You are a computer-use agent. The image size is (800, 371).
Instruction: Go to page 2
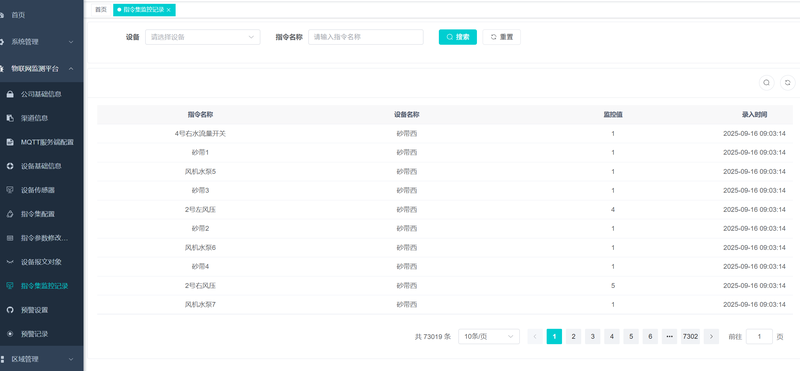point(573,336)
